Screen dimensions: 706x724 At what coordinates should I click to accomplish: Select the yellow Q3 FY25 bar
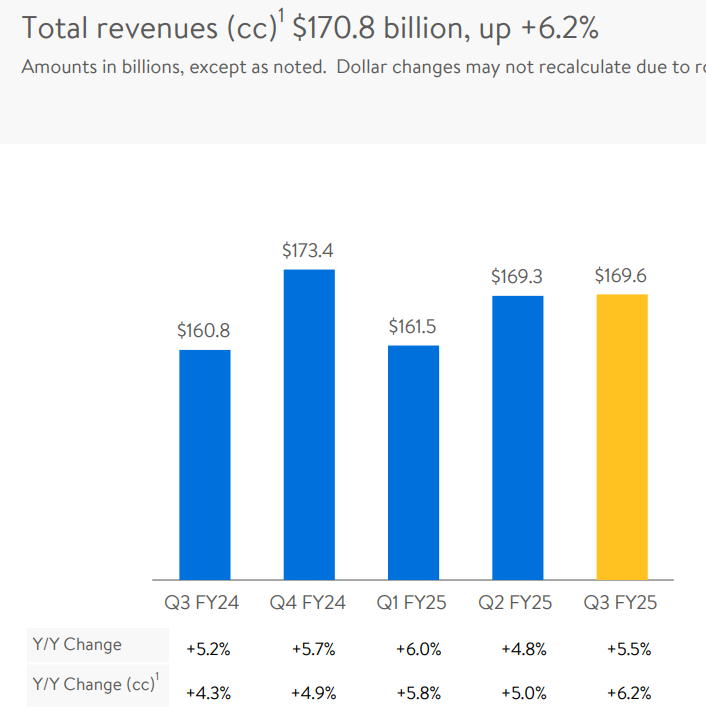[622, 437]
